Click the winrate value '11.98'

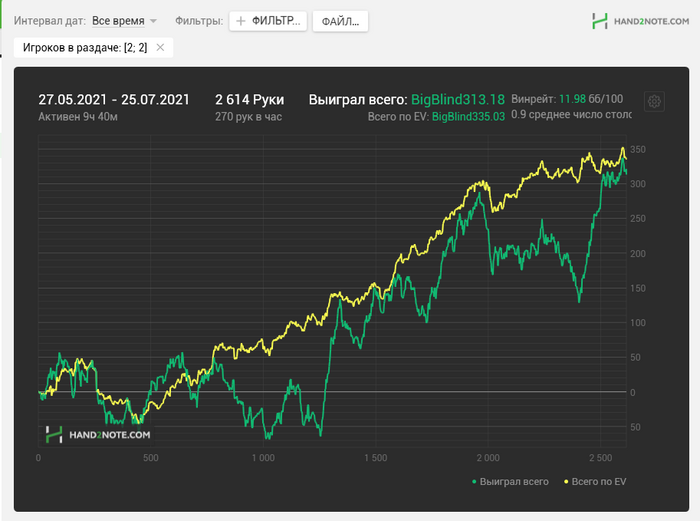572,99
